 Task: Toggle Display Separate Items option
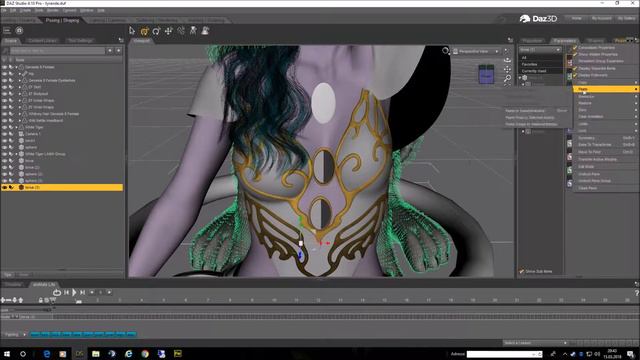point(597,68)
